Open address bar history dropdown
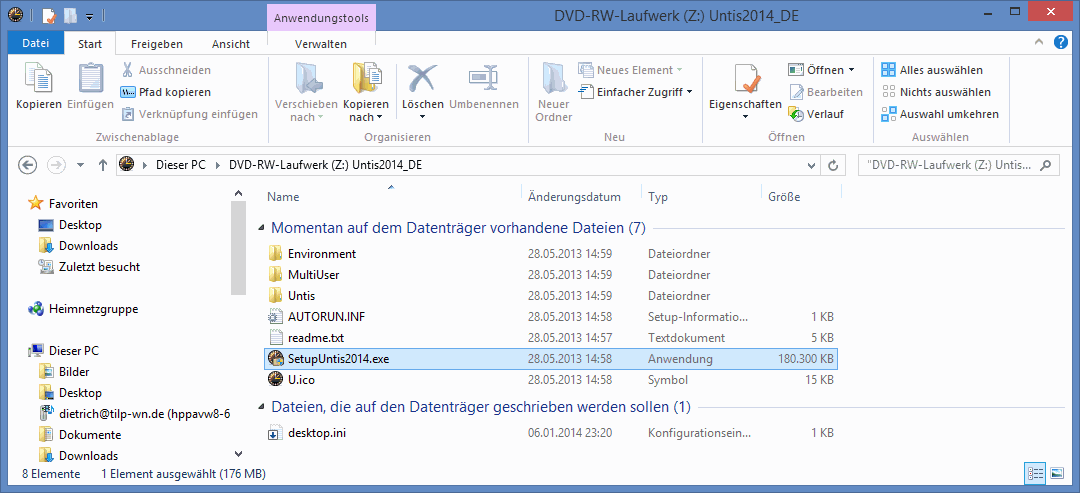 pyautogui.click(x=812, y=165)
